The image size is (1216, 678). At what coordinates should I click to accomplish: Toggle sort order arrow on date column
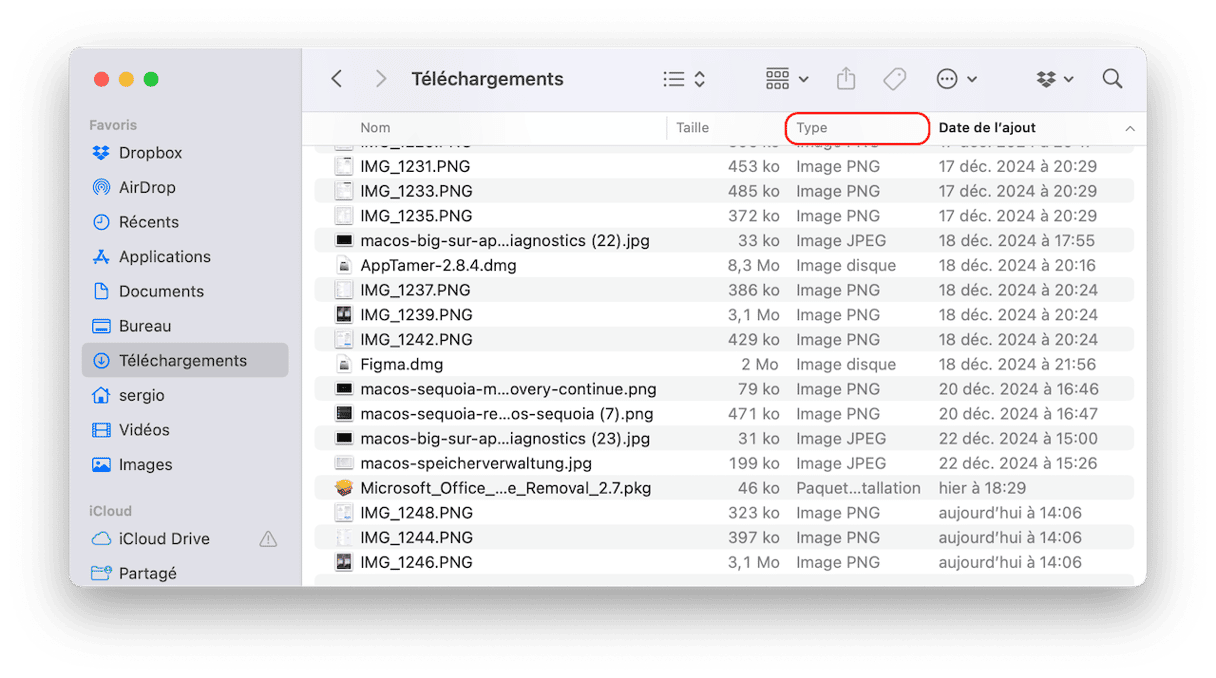[1130, 128]
